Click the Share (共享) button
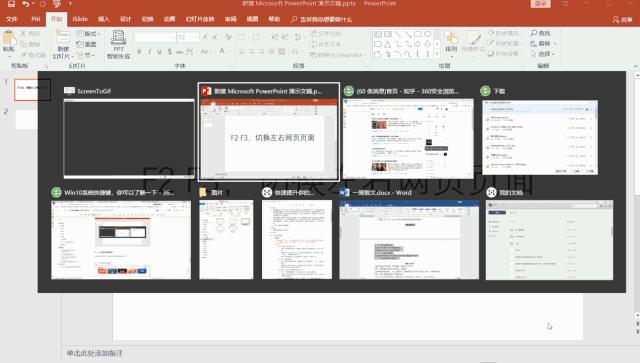Viewport: 640px width, 363px height. (622, 20)
